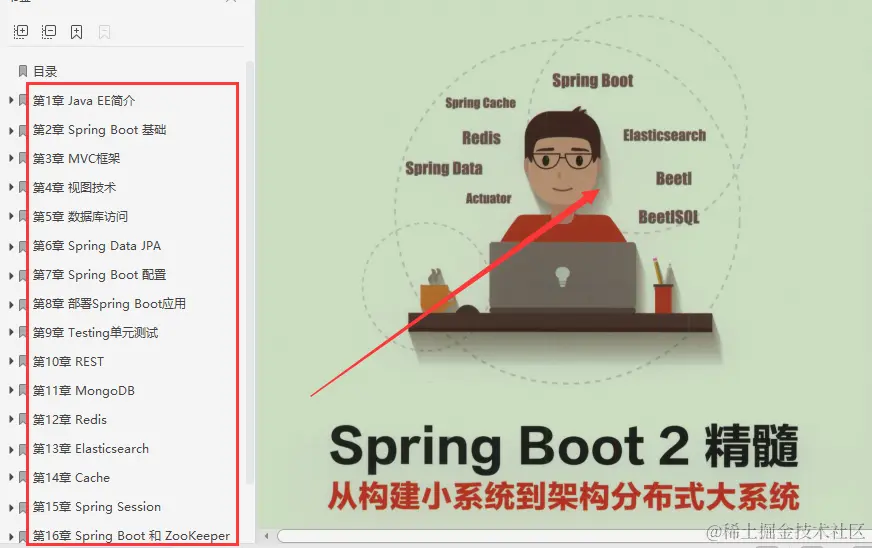Expand 第8章 部署Spring Boot应用
Image resolution: width=872 pixels, height=548 pixels.
[11, 304]
